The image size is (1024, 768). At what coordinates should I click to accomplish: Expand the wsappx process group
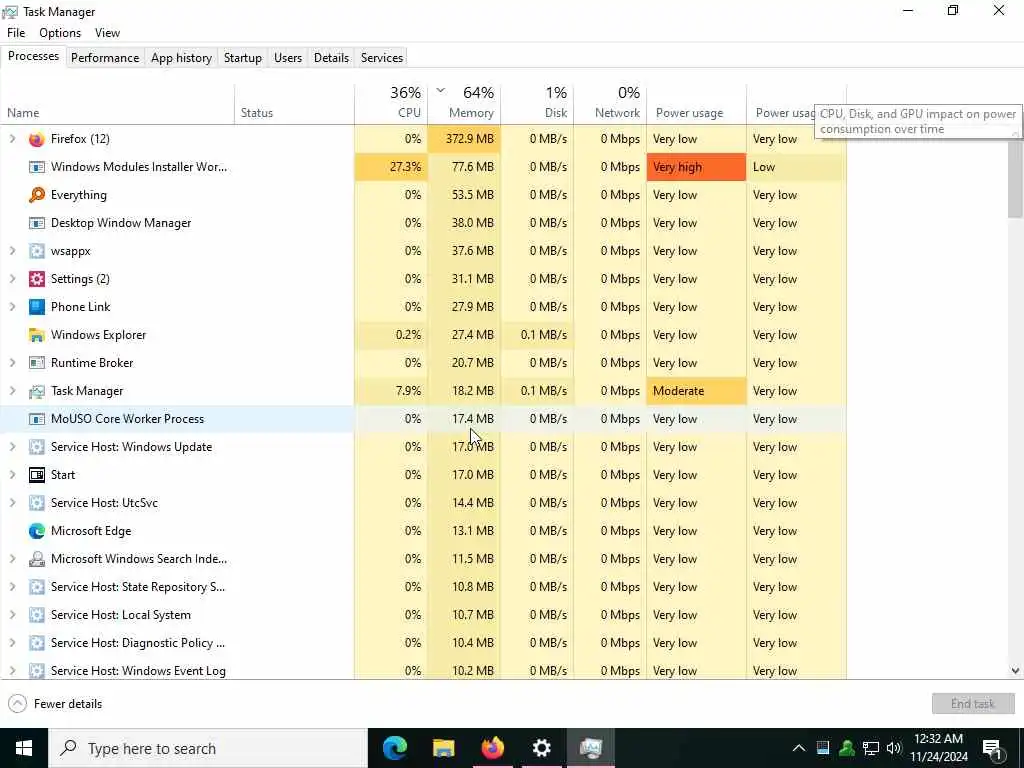click(x=12, y=251)
